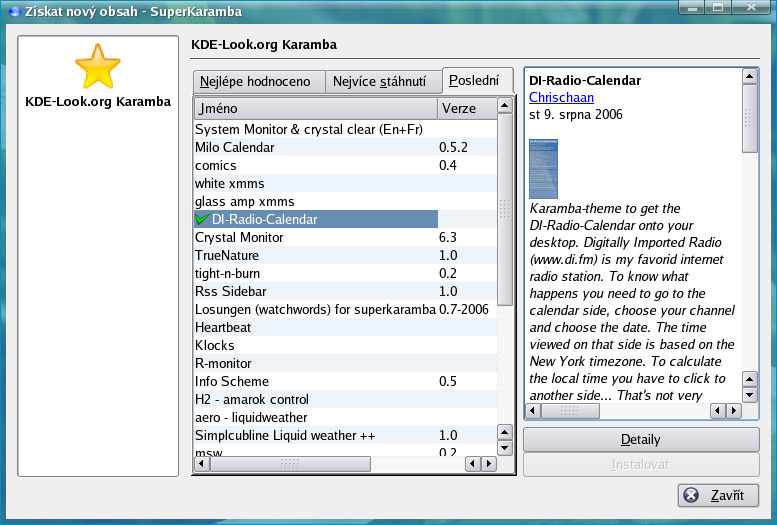
Task: Click the theme list horizontal scrollbar left arrow
Action: (x=202, y=464)
